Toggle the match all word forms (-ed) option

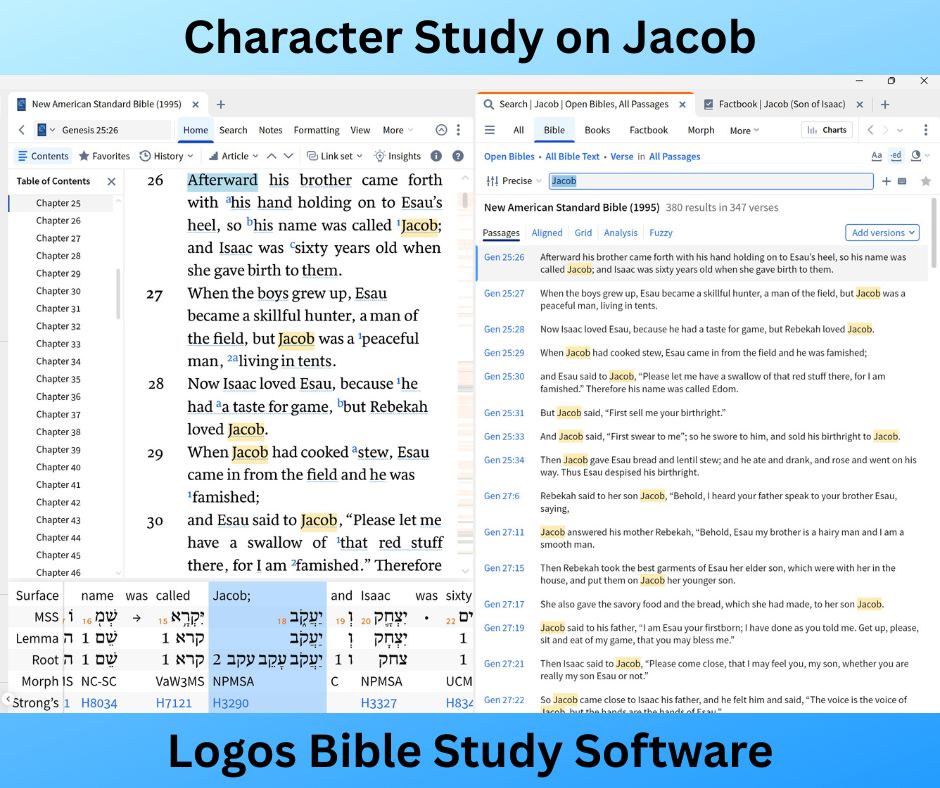point(896,156)
